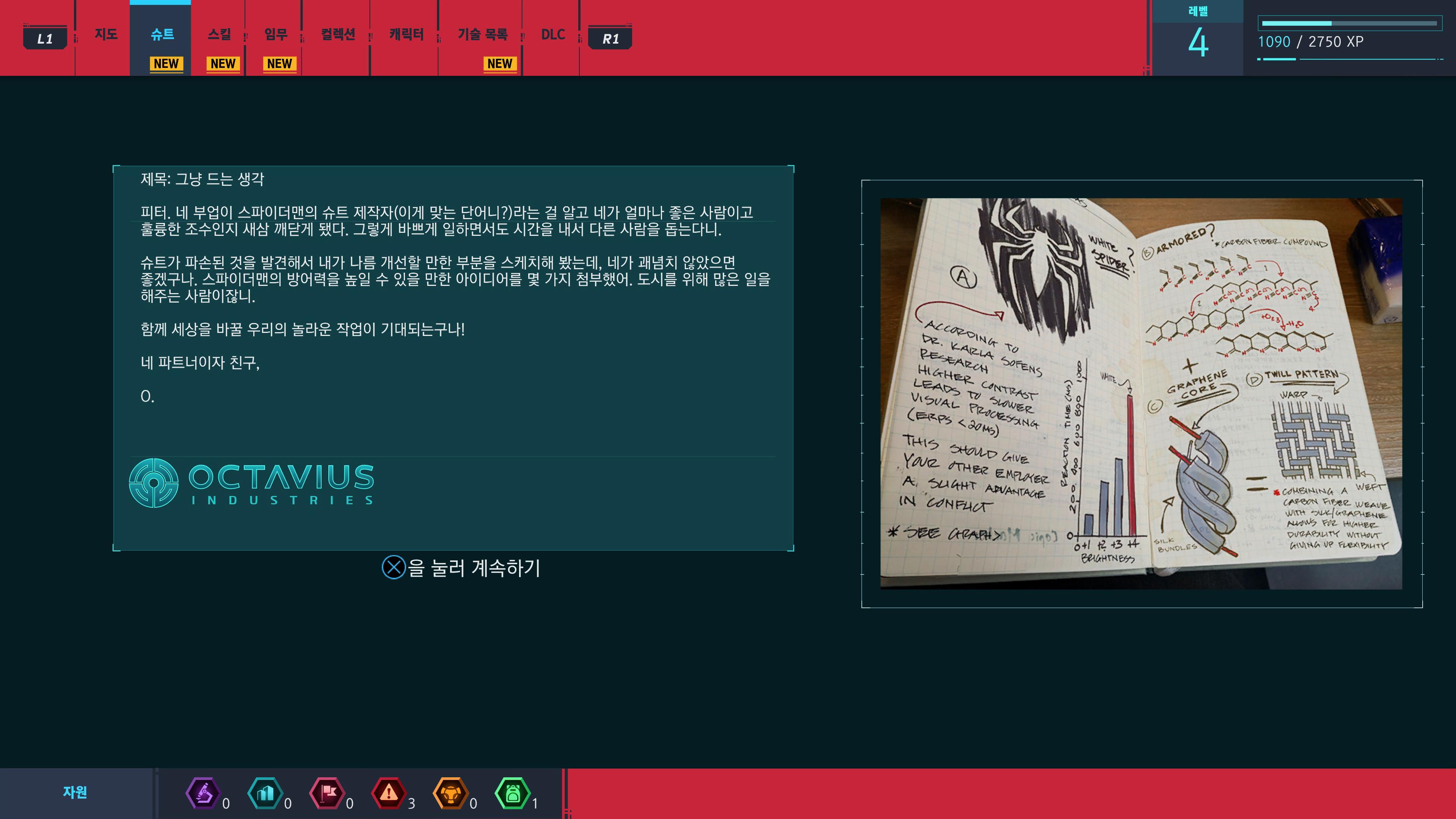Viewport: 1456px width, 819px height.
Task: Click the '을 눌러 계속하기' prompt text
Action: 474,568
